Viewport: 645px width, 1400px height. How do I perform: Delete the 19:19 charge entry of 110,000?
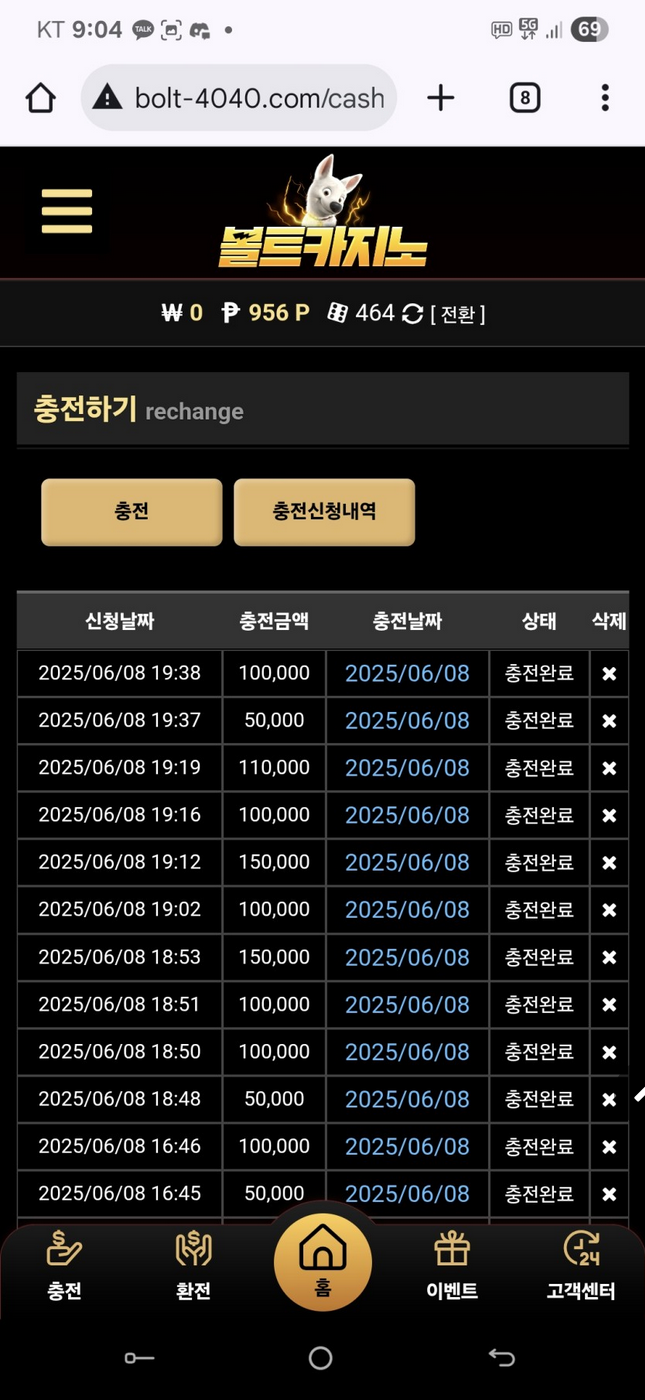[609, 768]
